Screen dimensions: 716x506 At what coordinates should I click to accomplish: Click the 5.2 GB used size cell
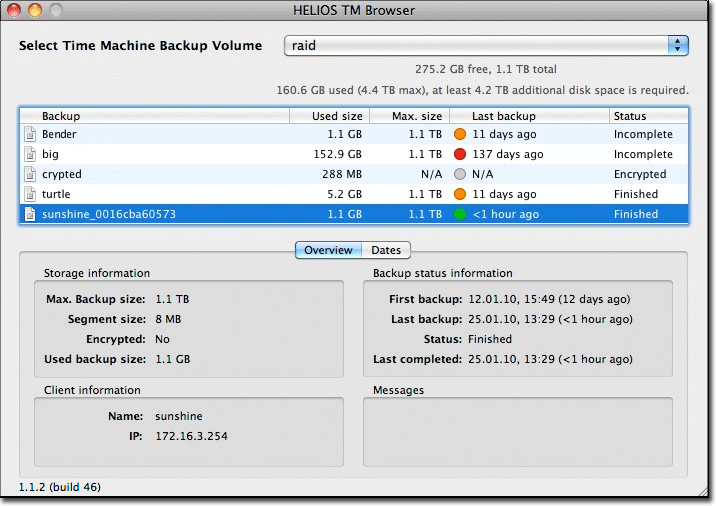pyautogui.click(x=344, y=194)
